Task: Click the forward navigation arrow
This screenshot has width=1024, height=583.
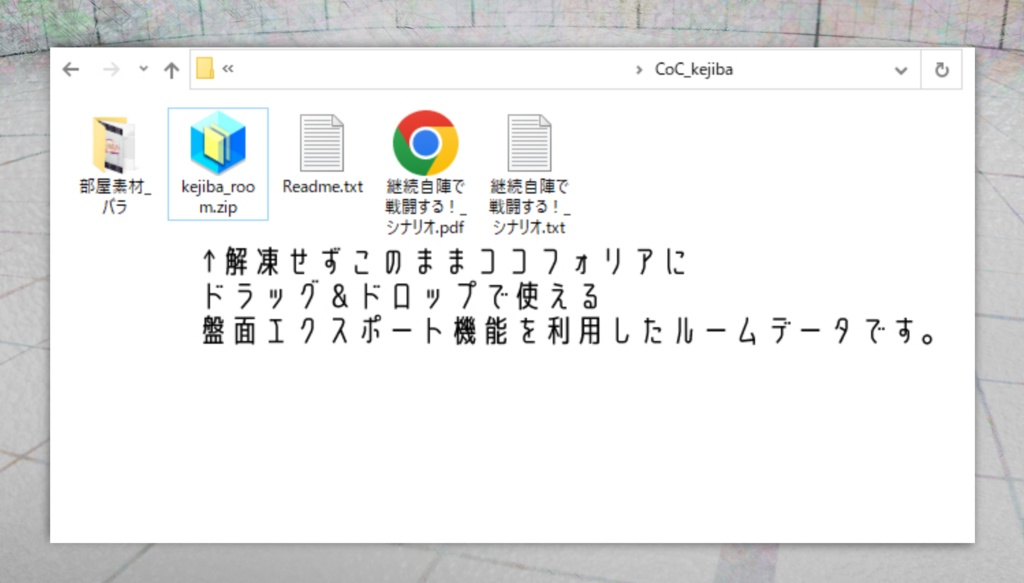Action: pyautogui.click(x=109, y=68)
